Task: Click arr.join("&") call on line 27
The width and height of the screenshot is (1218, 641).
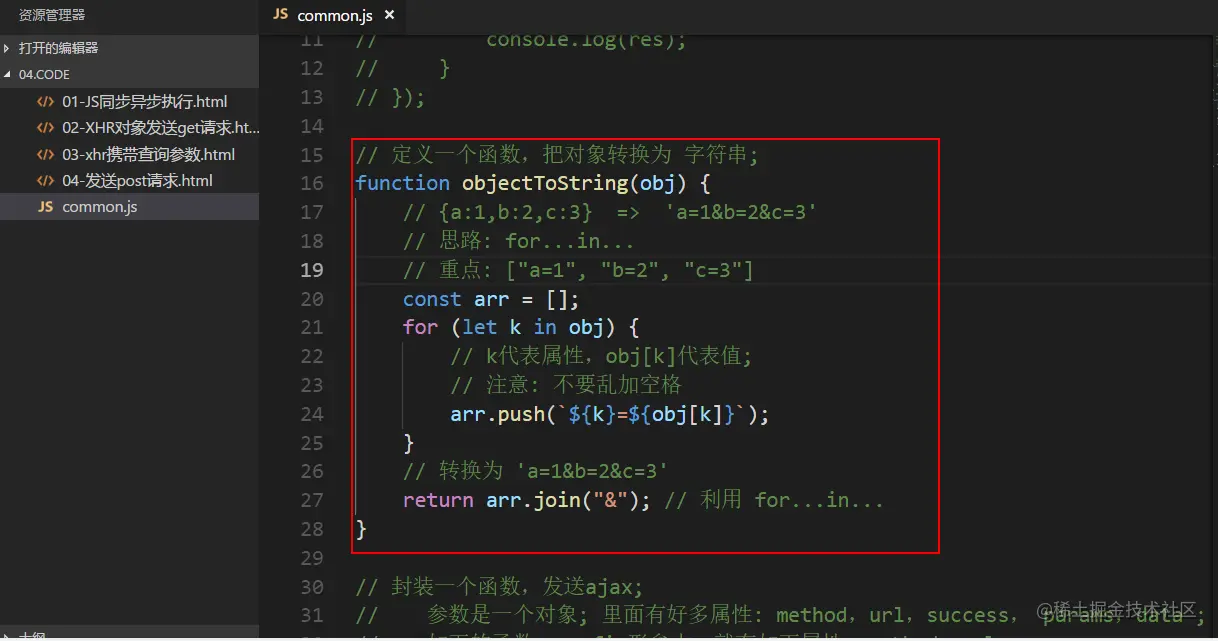Action: [x=568, y=500]
